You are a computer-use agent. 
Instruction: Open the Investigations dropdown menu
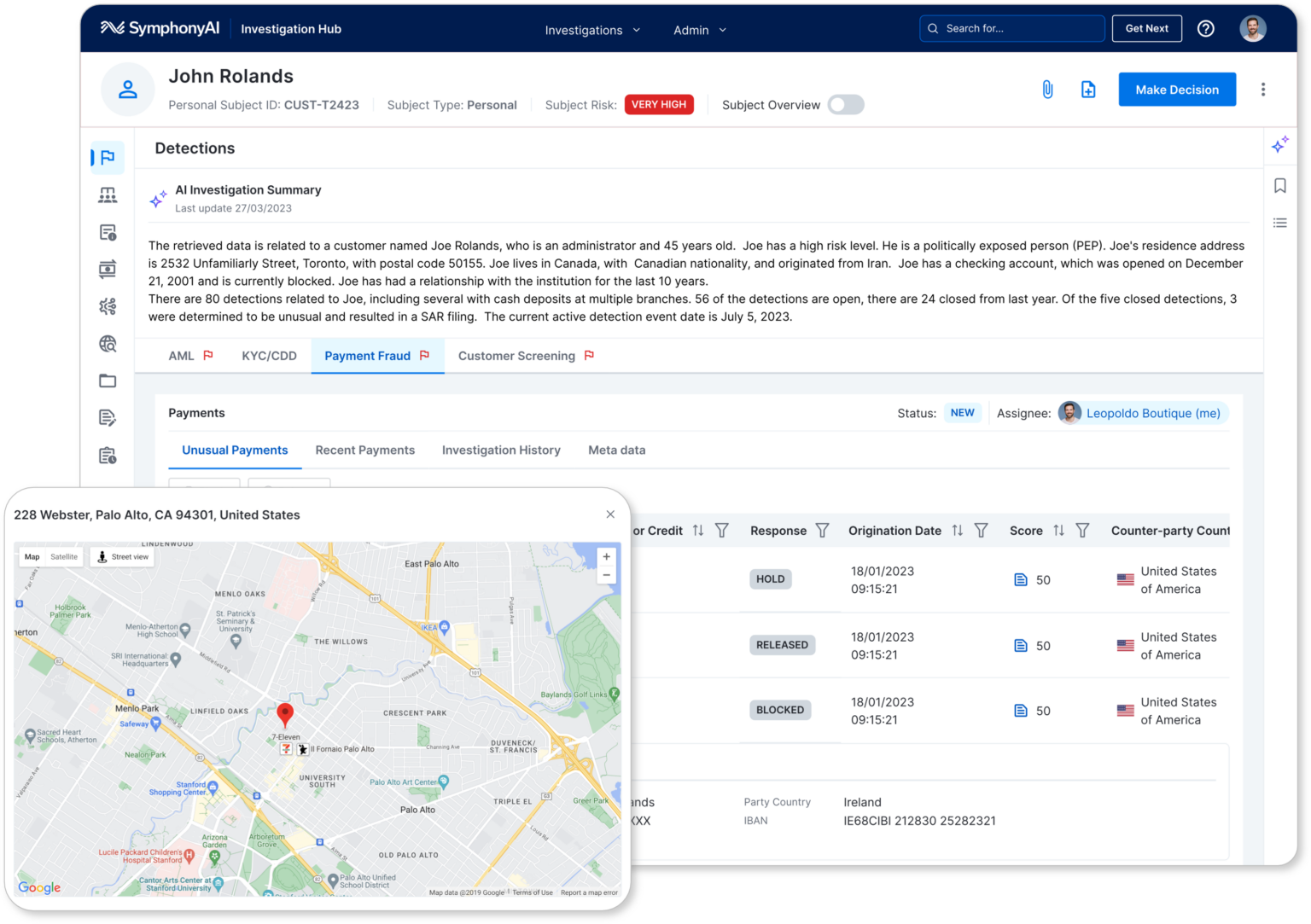point(592,29)
